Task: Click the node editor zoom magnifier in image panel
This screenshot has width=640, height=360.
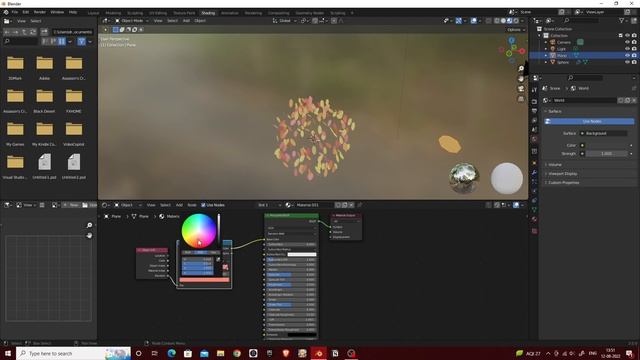Action: 89,225
